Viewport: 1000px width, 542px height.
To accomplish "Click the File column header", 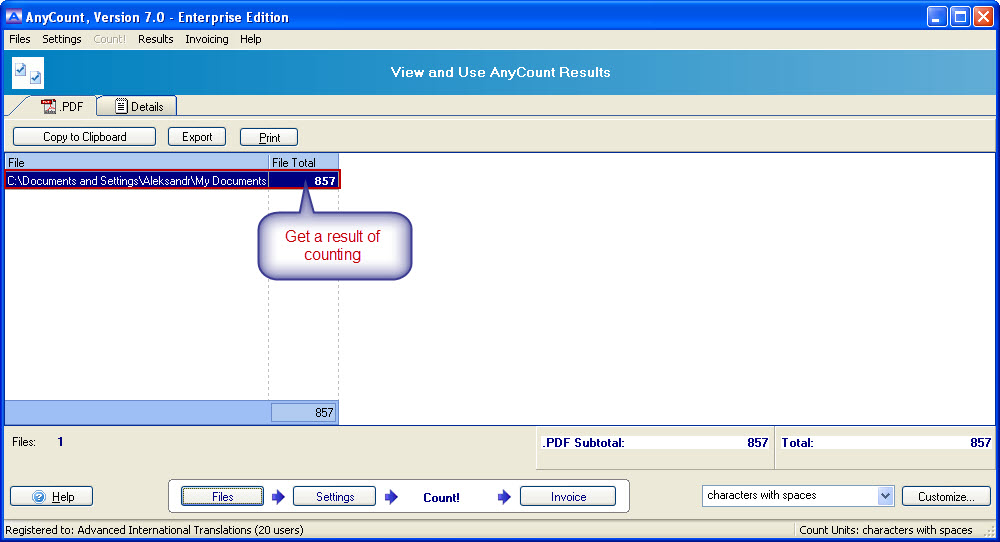I will click(136, 163).
